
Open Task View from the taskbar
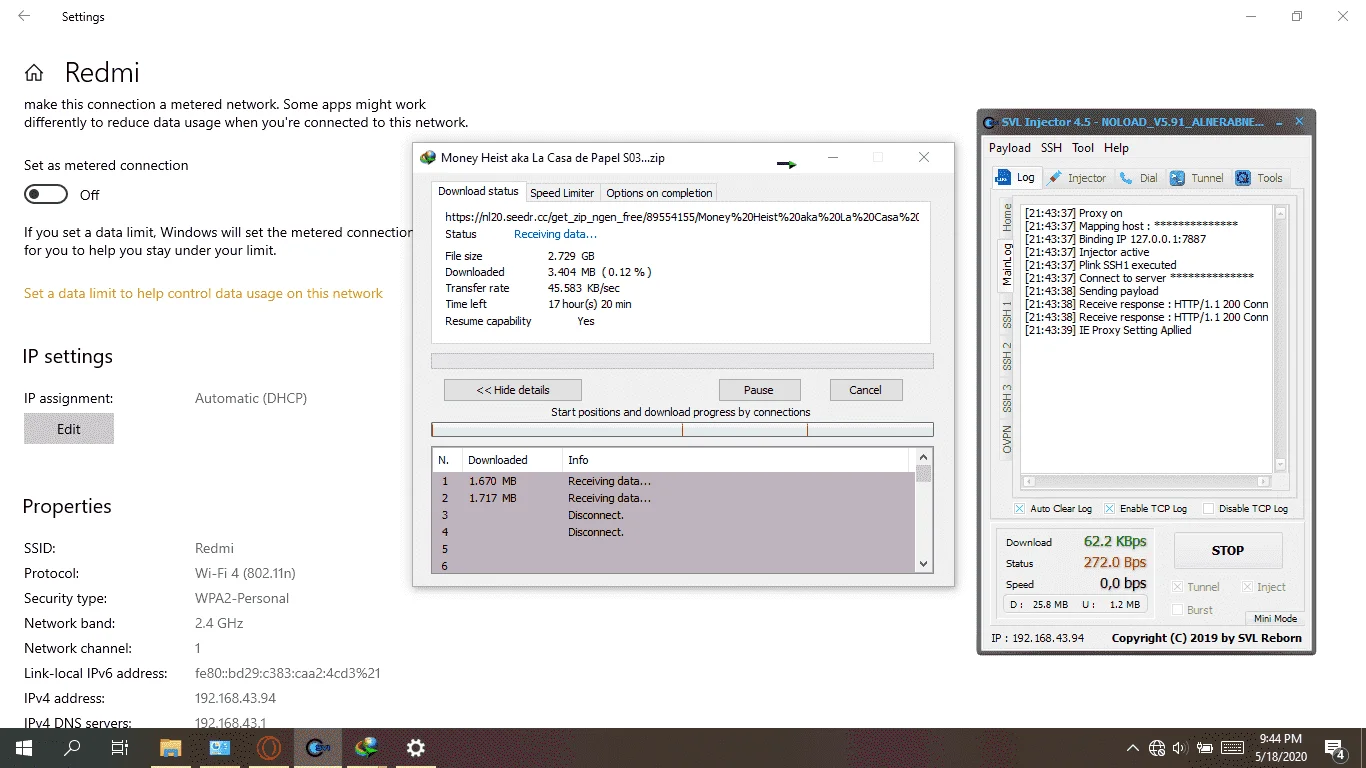click(120, 748)
